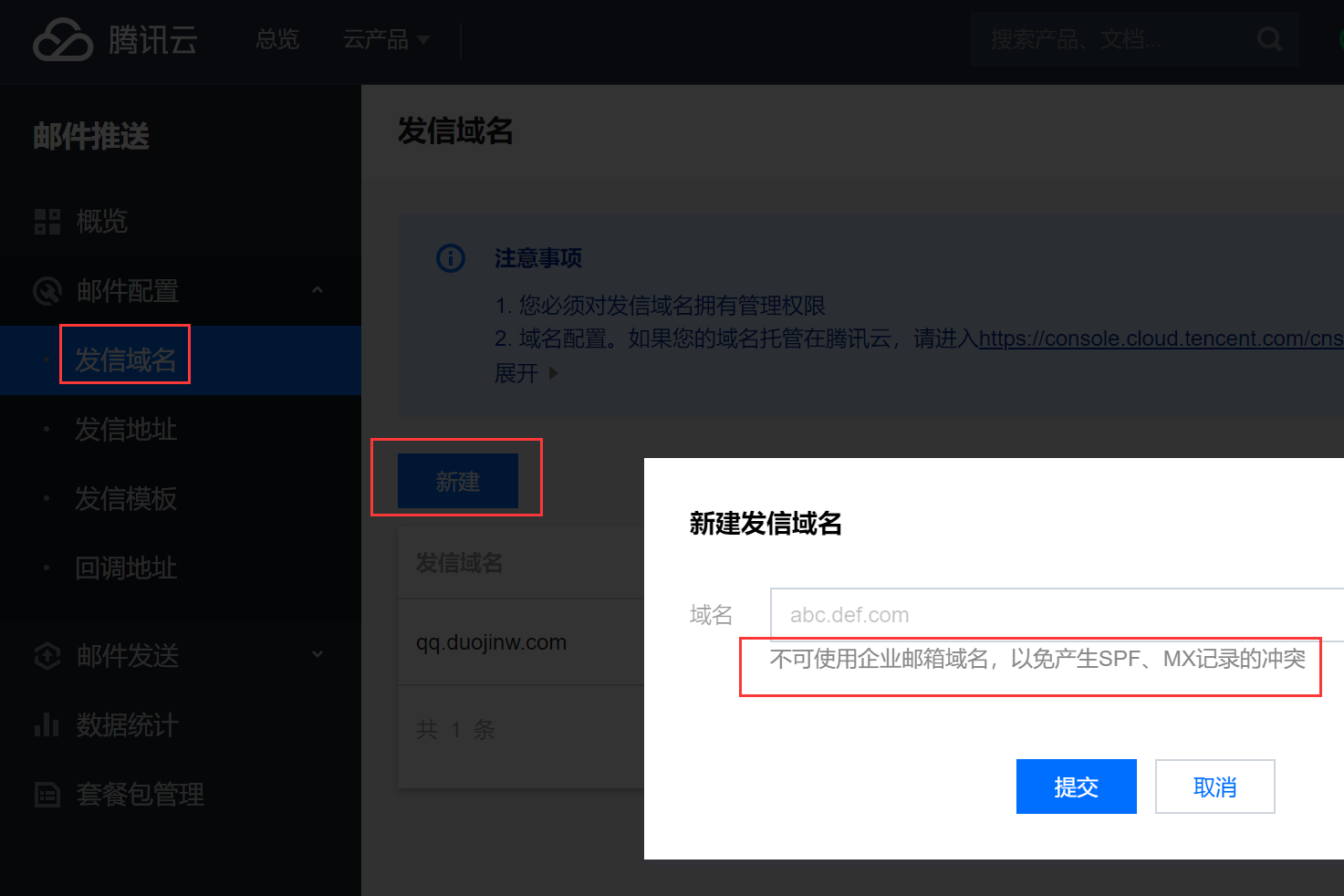Open the 云产品 dropdown menu
Screen dimensions: 1344x896
(x=386, y=39)
